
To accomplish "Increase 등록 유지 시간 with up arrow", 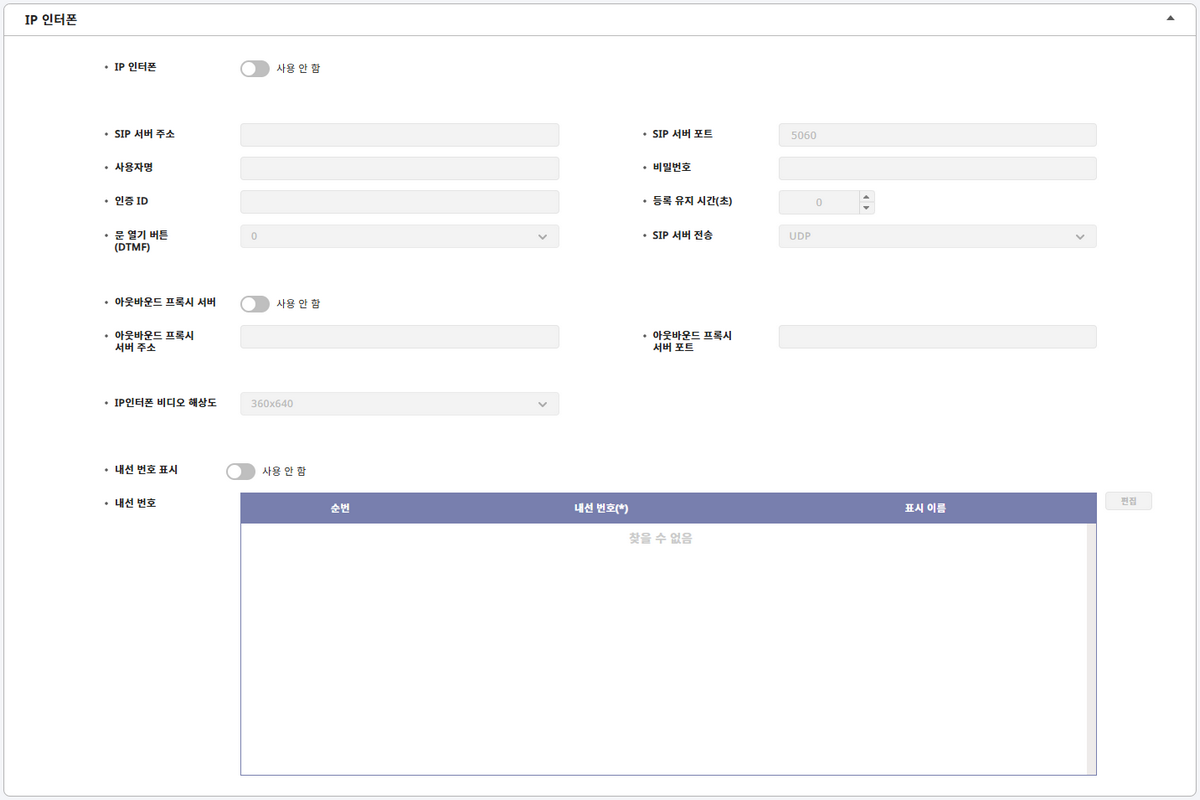I will tap(866, 196).
